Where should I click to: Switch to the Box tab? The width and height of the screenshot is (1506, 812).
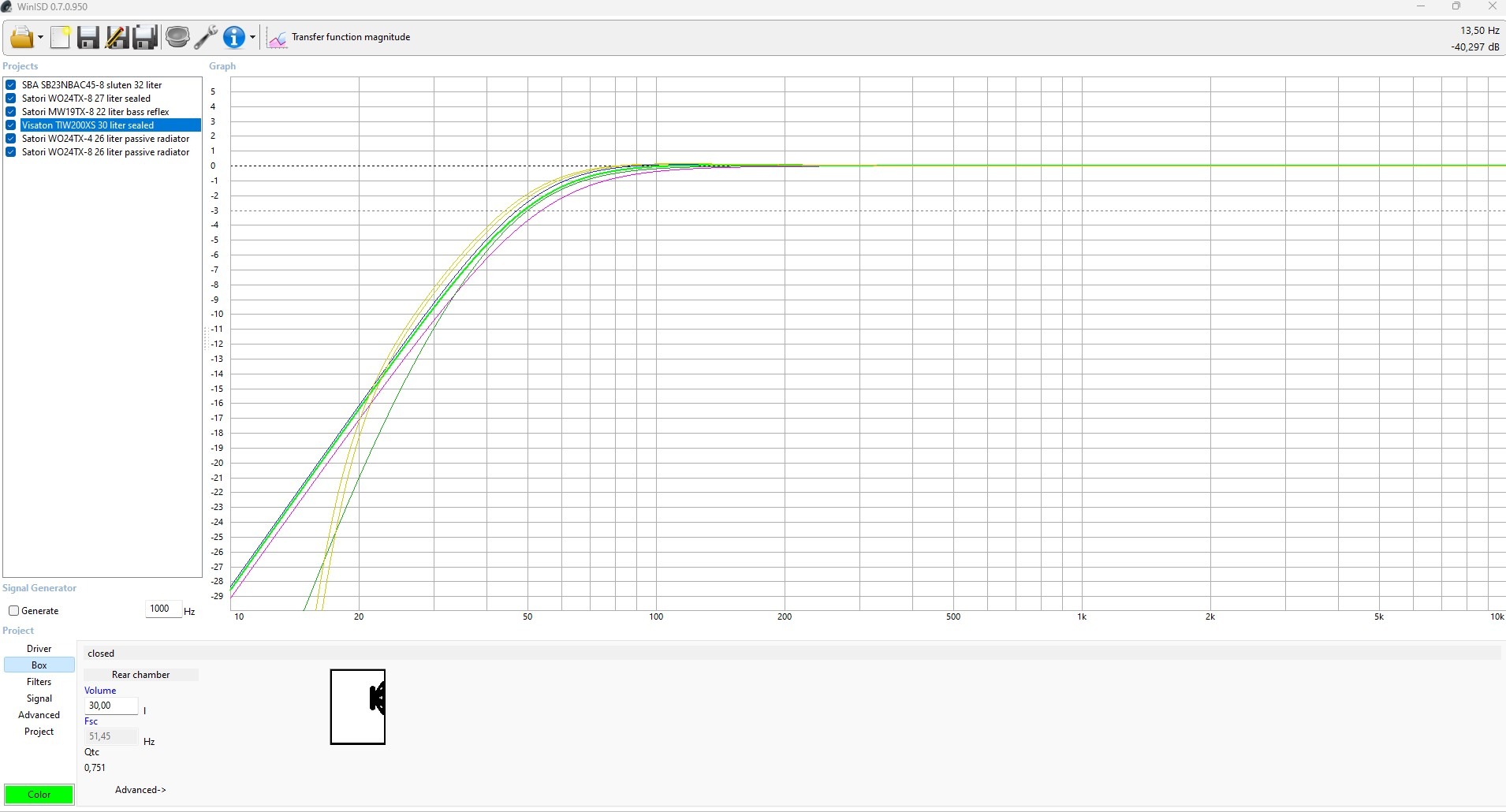[x=39, y=665]
